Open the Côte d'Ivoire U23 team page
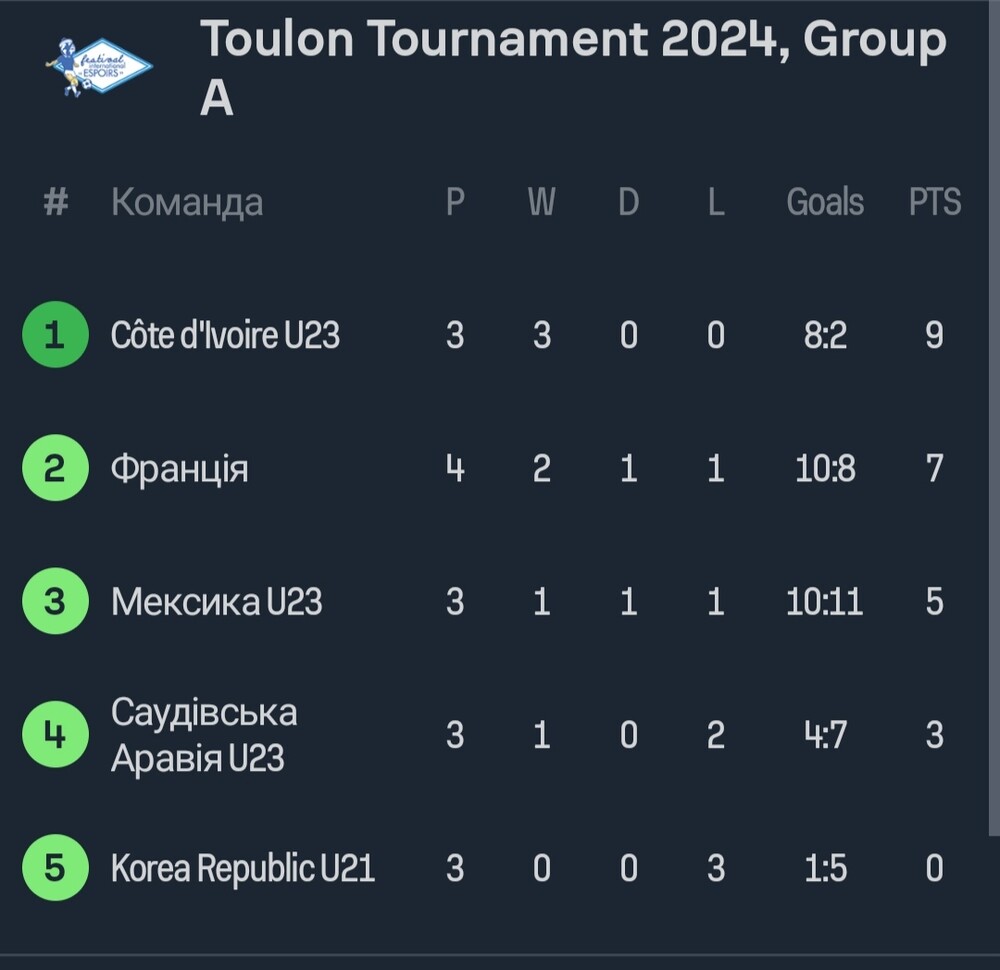 pyautogui.click(x=225, y=335)
